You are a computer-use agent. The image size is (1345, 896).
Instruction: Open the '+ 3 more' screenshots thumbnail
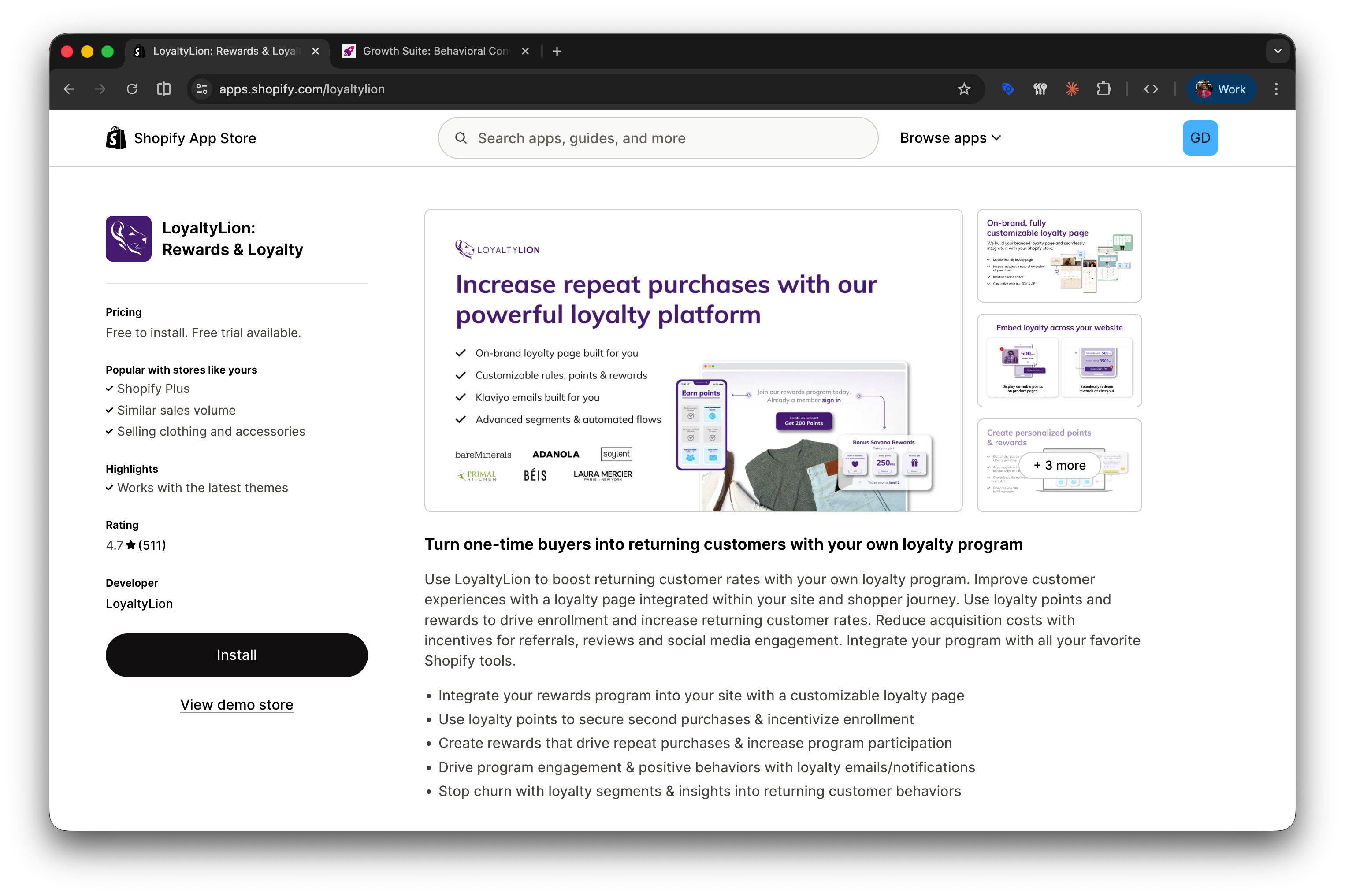[1059, 465]
